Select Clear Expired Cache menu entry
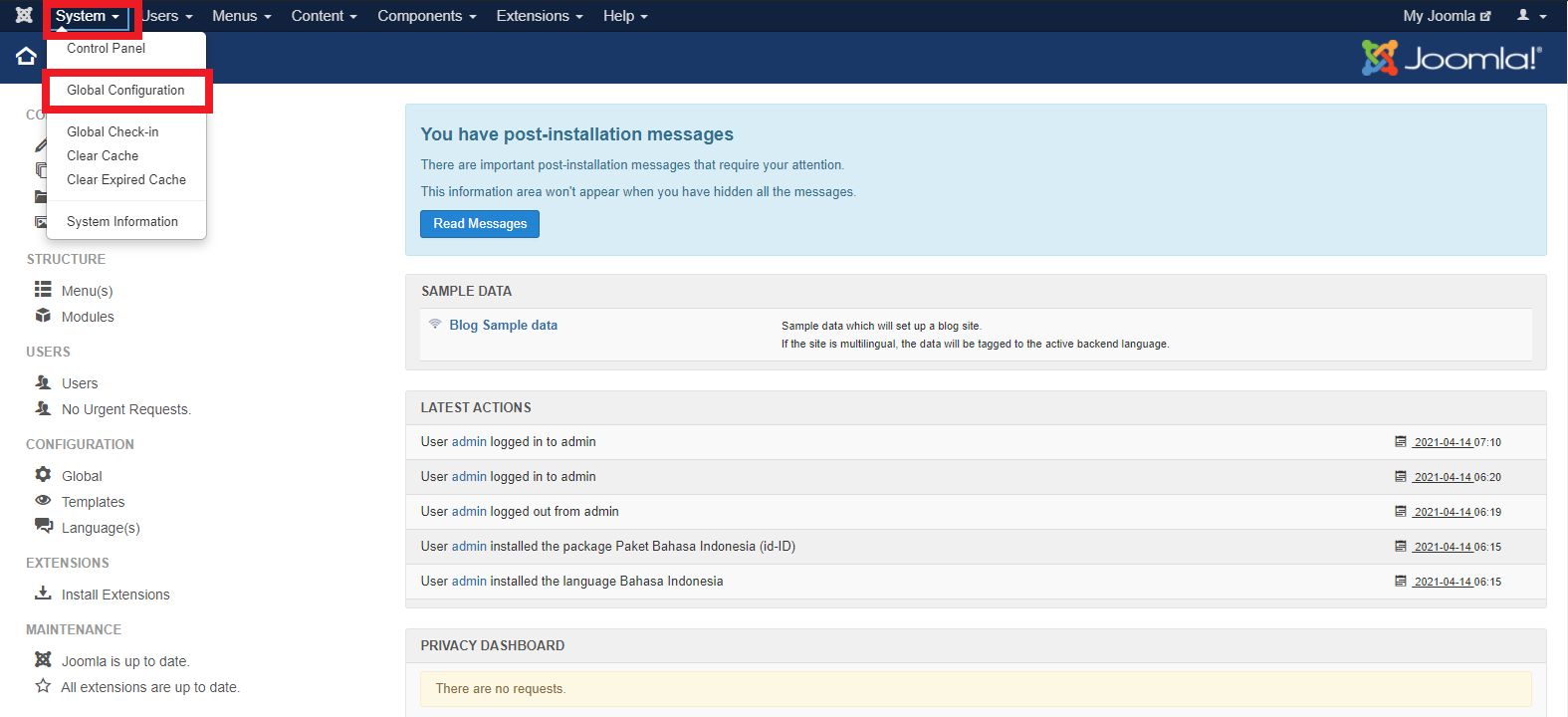The height and width of the screenshot is (717, 1568). (126, 179)
